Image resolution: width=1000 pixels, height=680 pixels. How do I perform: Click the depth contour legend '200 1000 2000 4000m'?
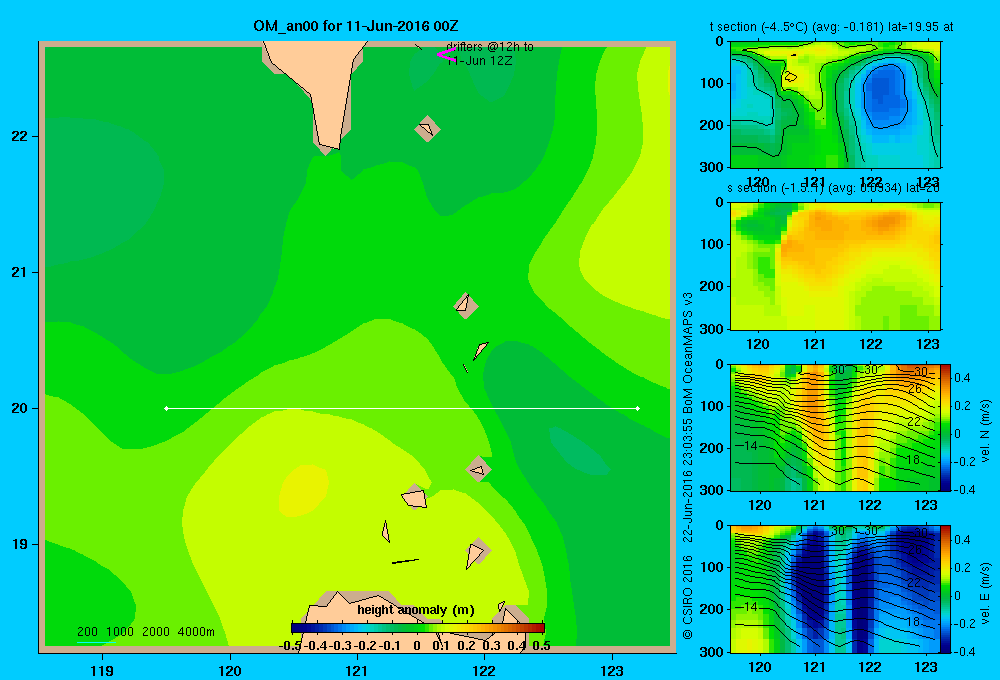point(145,632)
